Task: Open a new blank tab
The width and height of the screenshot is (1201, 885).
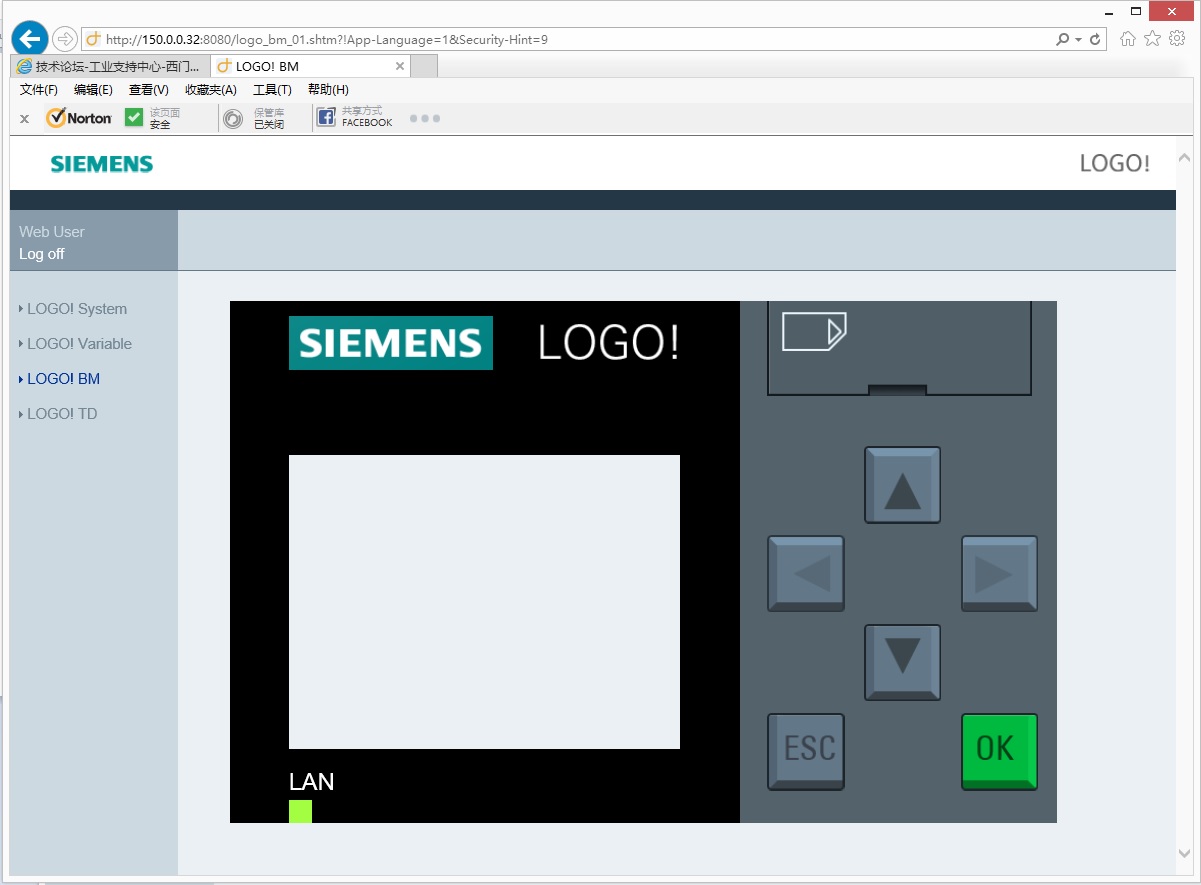Action: coord(425,66)
